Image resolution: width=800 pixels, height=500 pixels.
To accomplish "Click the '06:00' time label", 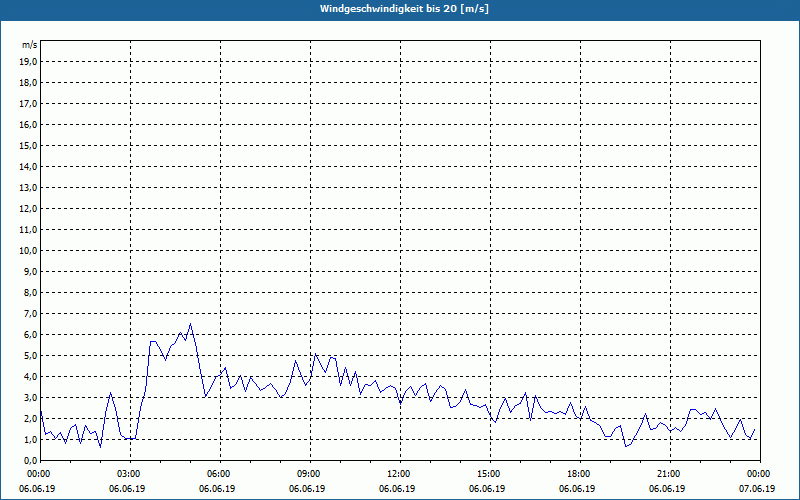I will pos(220,474).
